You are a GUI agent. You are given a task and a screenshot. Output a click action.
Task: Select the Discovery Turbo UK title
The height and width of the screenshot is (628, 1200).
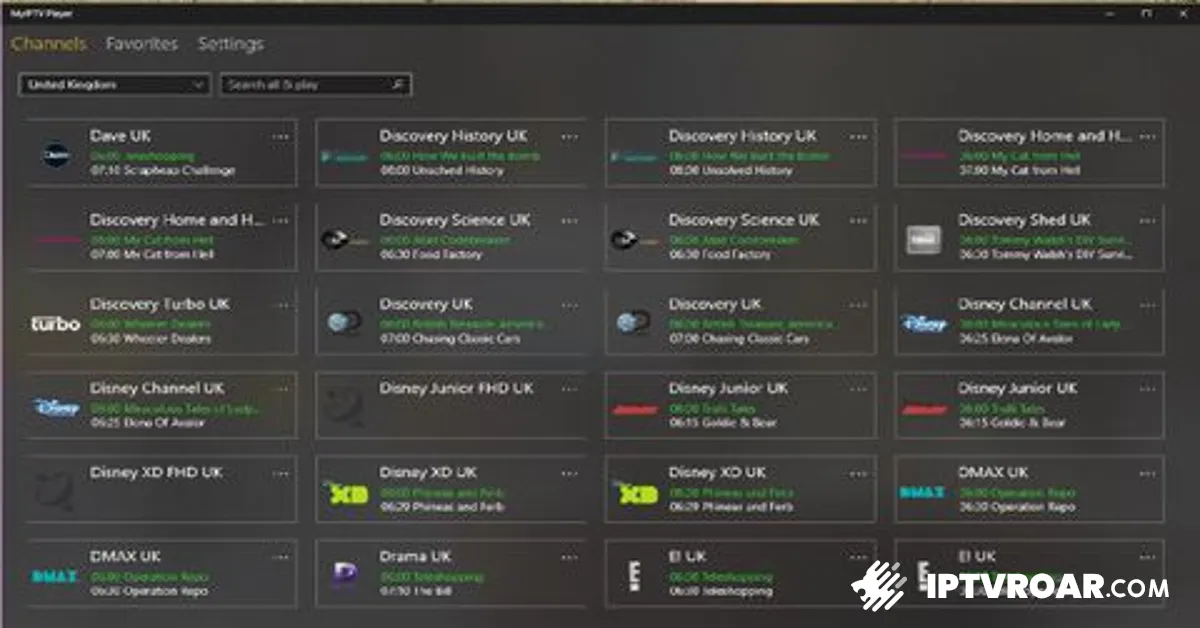click(x=160, y=304)
